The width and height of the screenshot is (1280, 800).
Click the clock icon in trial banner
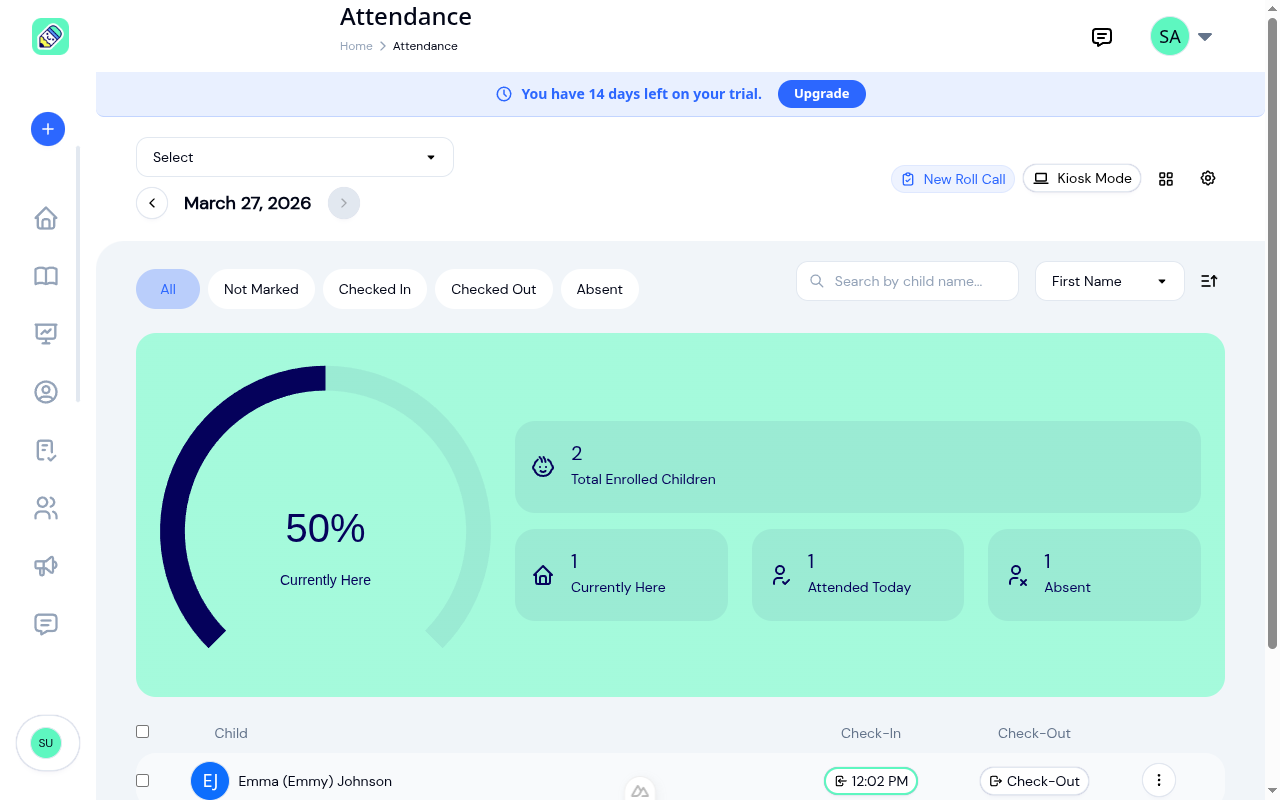pos(504,94)
